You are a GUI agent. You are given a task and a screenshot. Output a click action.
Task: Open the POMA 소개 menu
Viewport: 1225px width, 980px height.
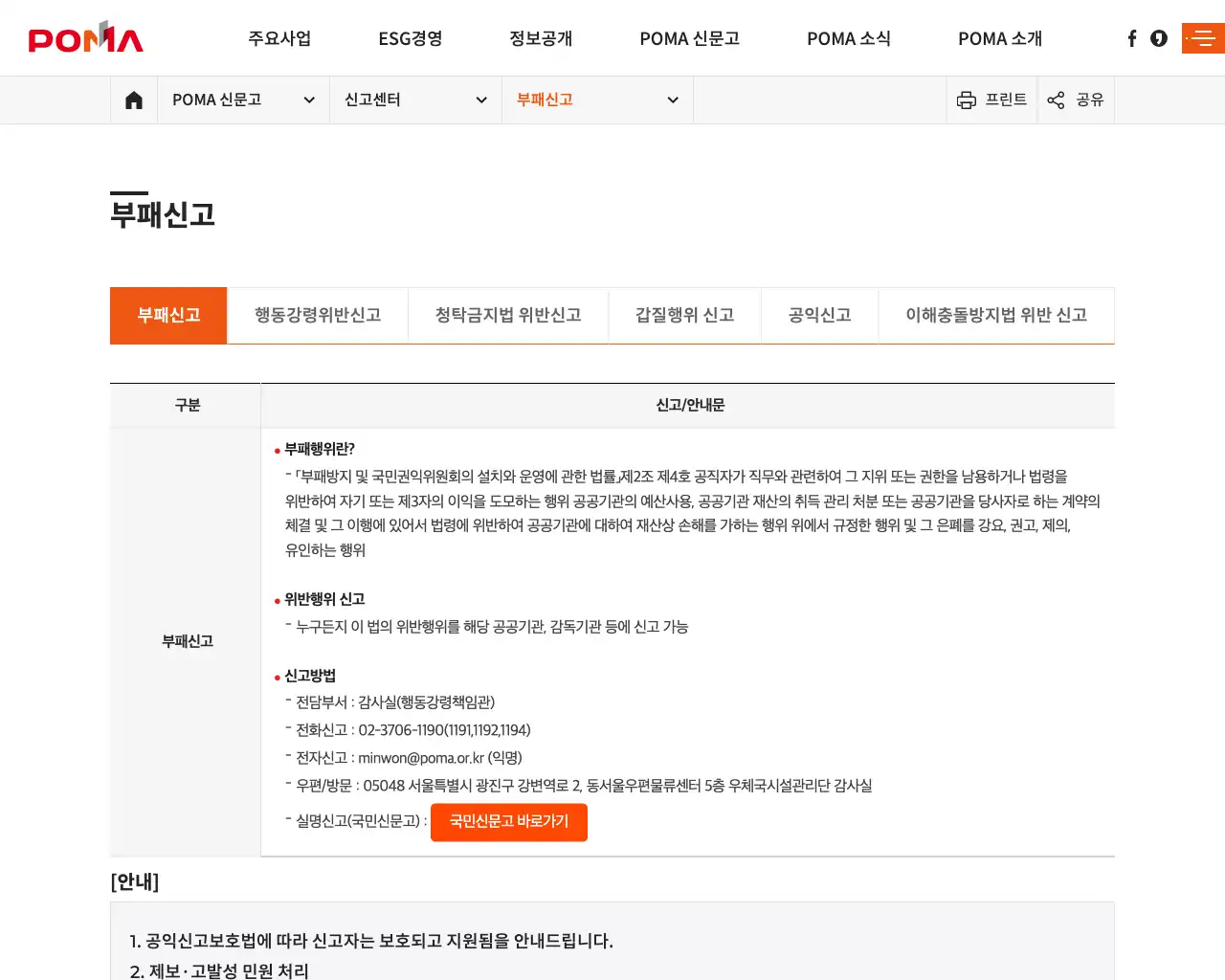[x=1000, y=38]
